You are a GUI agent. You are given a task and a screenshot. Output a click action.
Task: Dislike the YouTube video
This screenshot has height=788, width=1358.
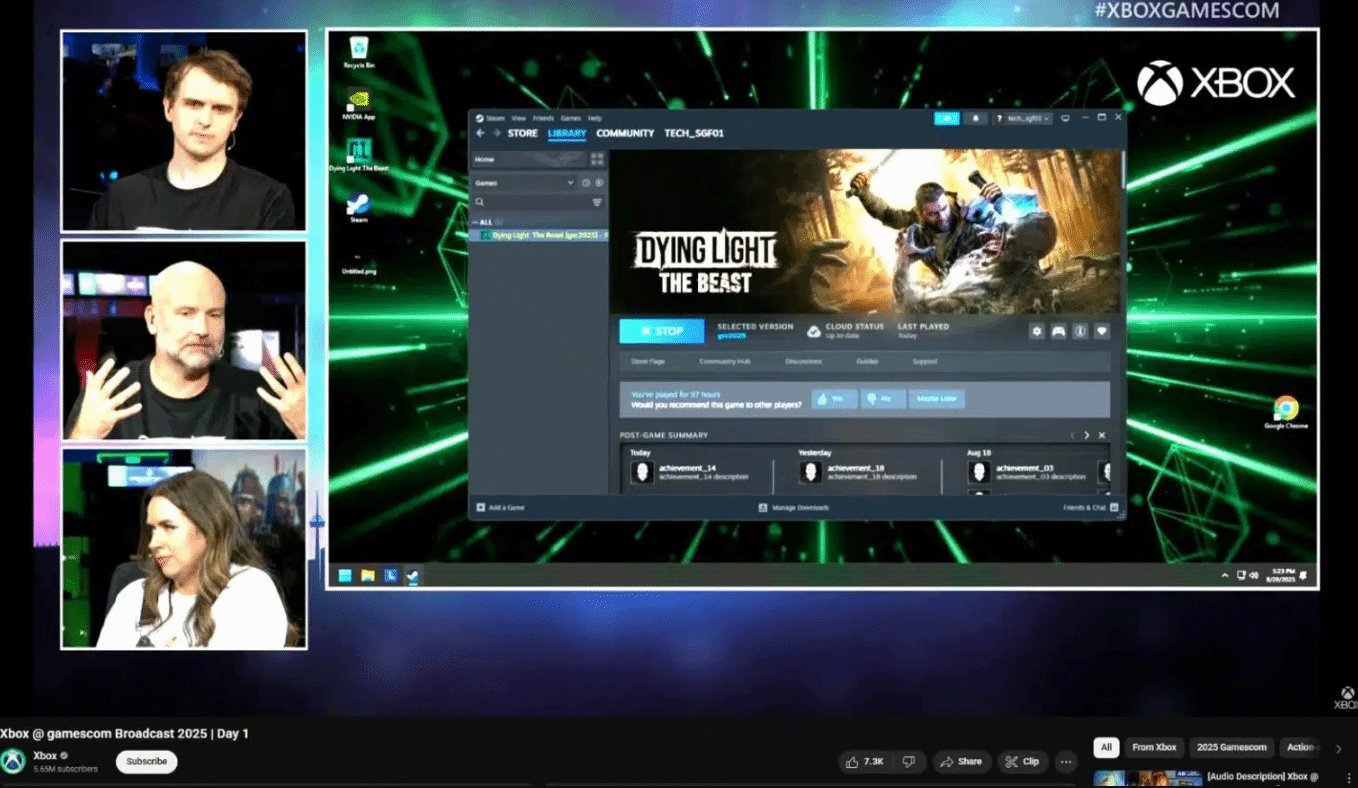tap(909, 762)
